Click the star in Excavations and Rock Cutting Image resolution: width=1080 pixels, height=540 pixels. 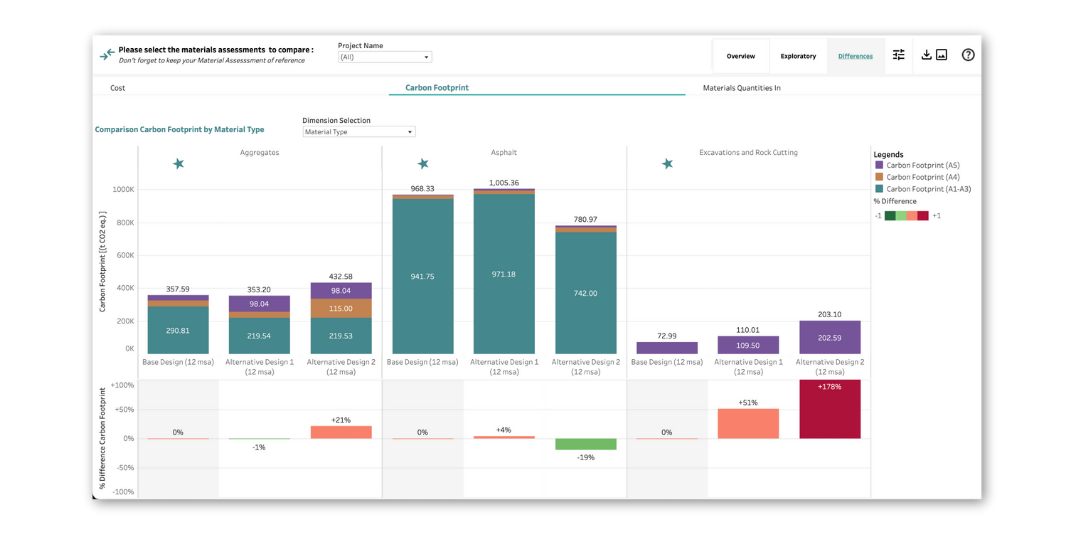click(667, 164)
